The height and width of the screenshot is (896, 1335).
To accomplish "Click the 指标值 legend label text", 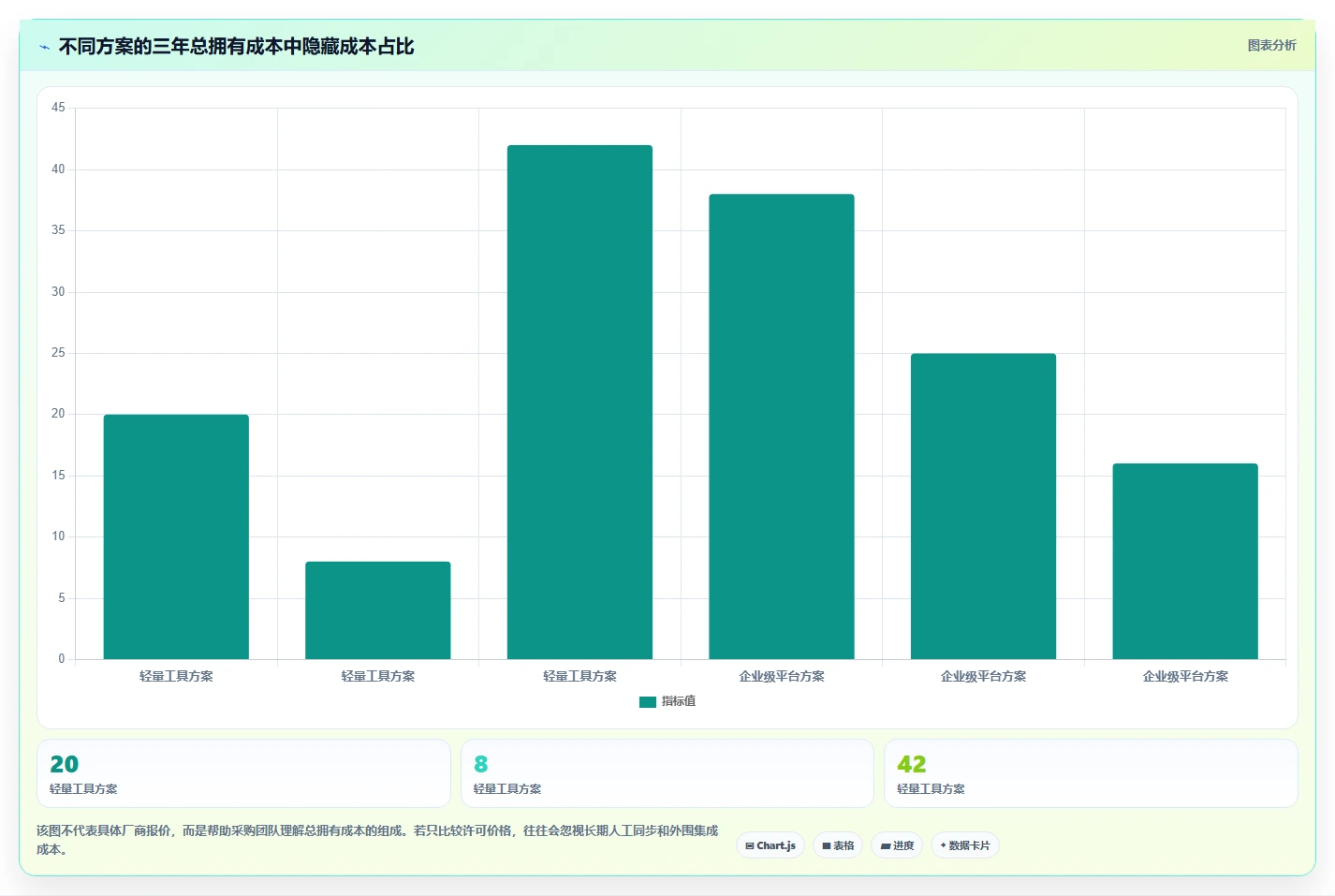I will 679,701.
